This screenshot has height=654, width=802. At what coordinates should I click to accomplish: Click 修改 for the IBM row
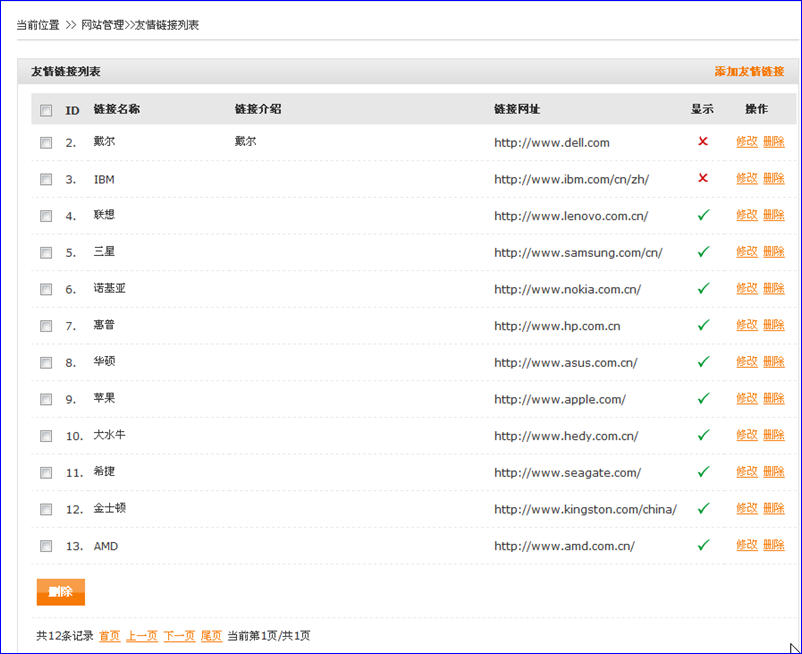(747, 178)
